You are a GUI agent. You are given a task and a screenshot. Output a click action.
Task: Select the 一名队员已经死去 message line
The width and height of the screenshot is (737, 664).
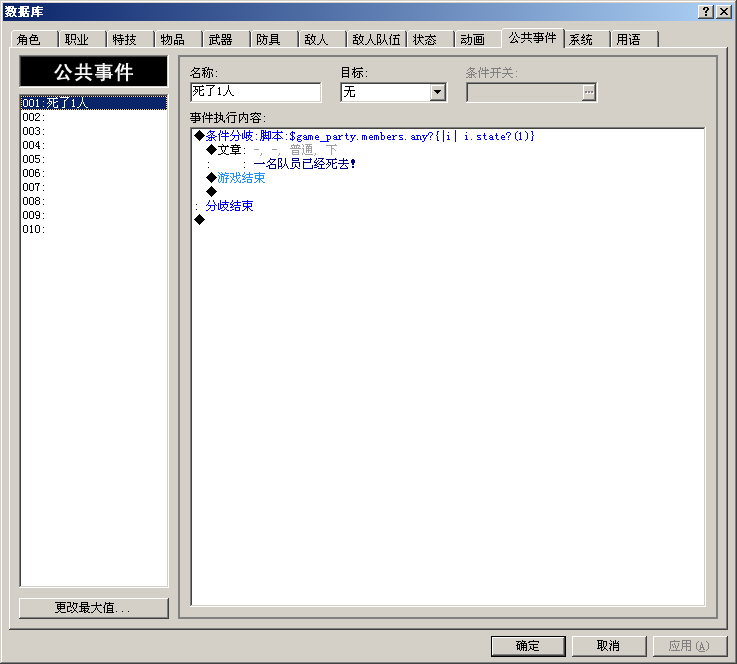click(448, 164)
